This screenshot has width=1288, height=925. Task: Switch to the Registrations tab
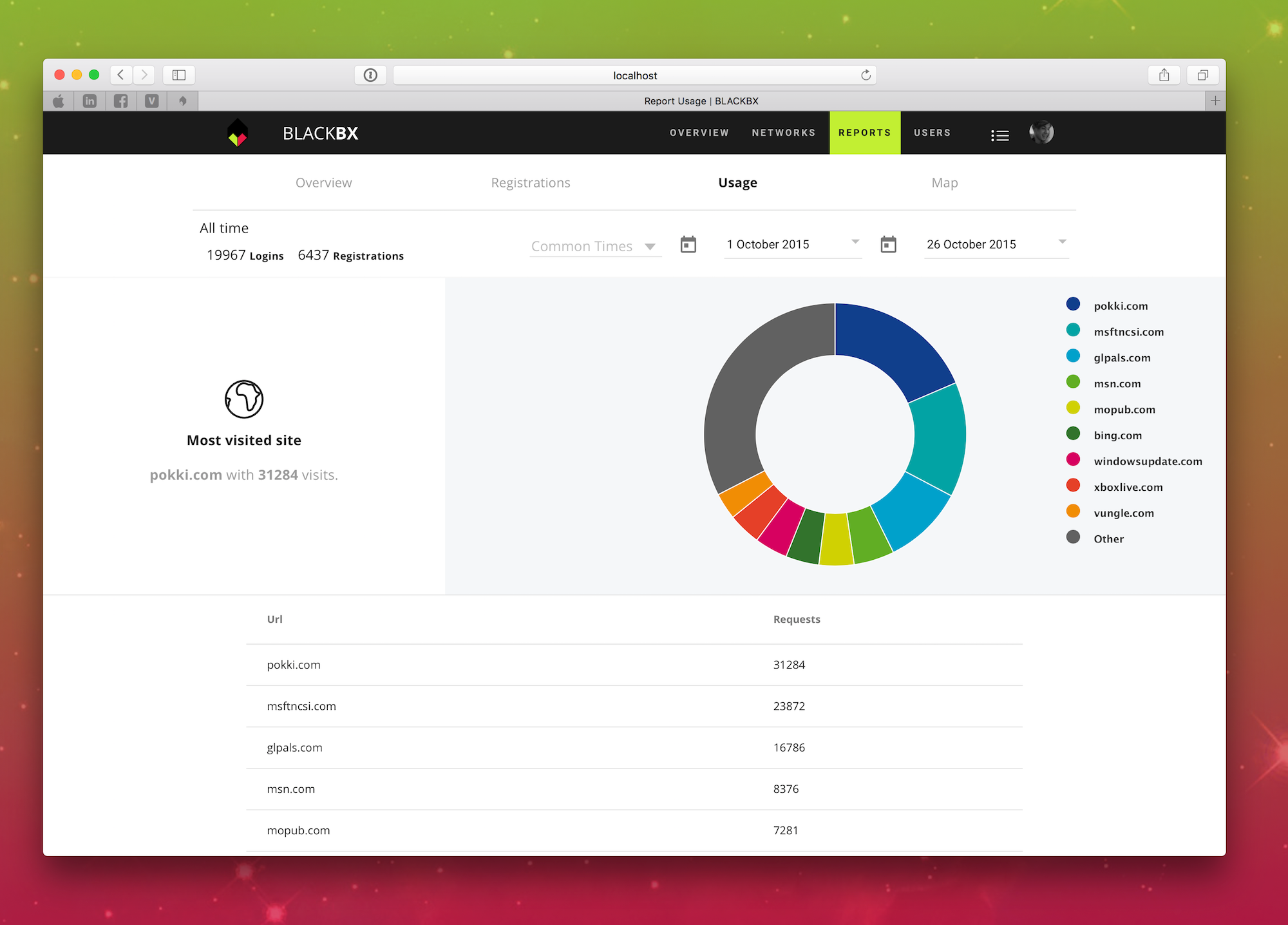(x=530, y=183)
